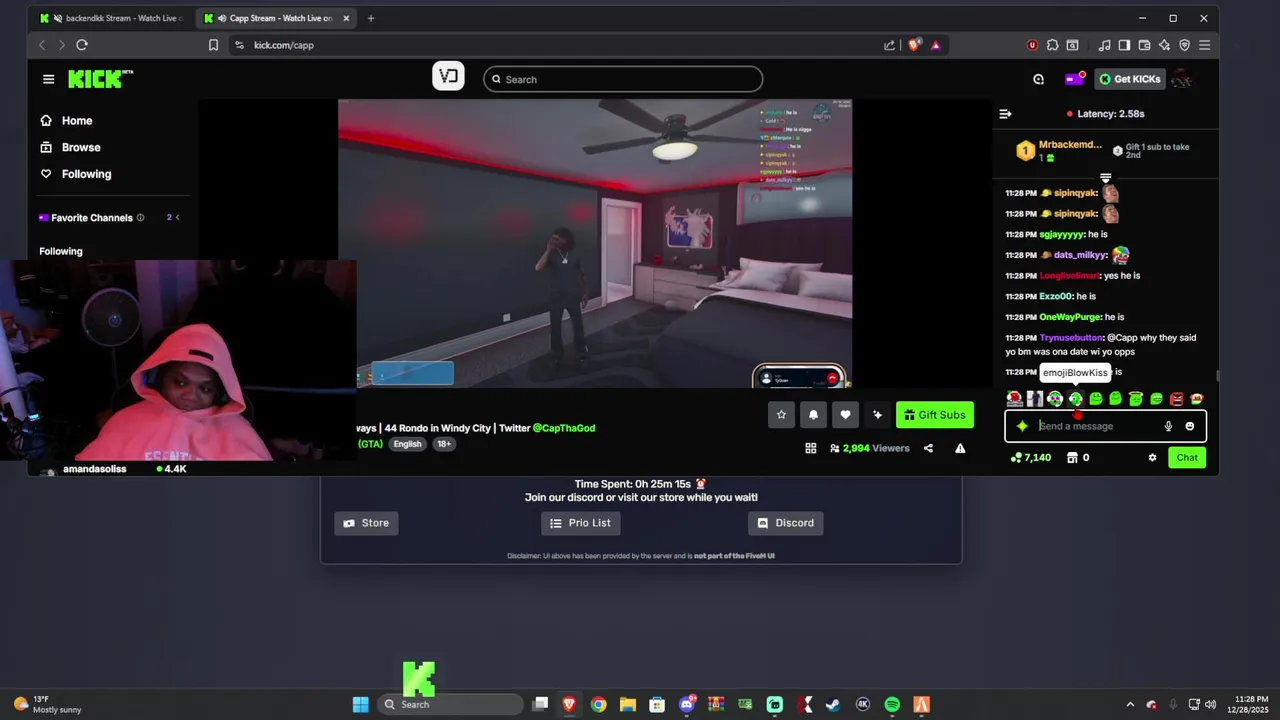Screen dimensions: 1280x720
Task: Report the stream via the warning triangle
Action: 960,448
